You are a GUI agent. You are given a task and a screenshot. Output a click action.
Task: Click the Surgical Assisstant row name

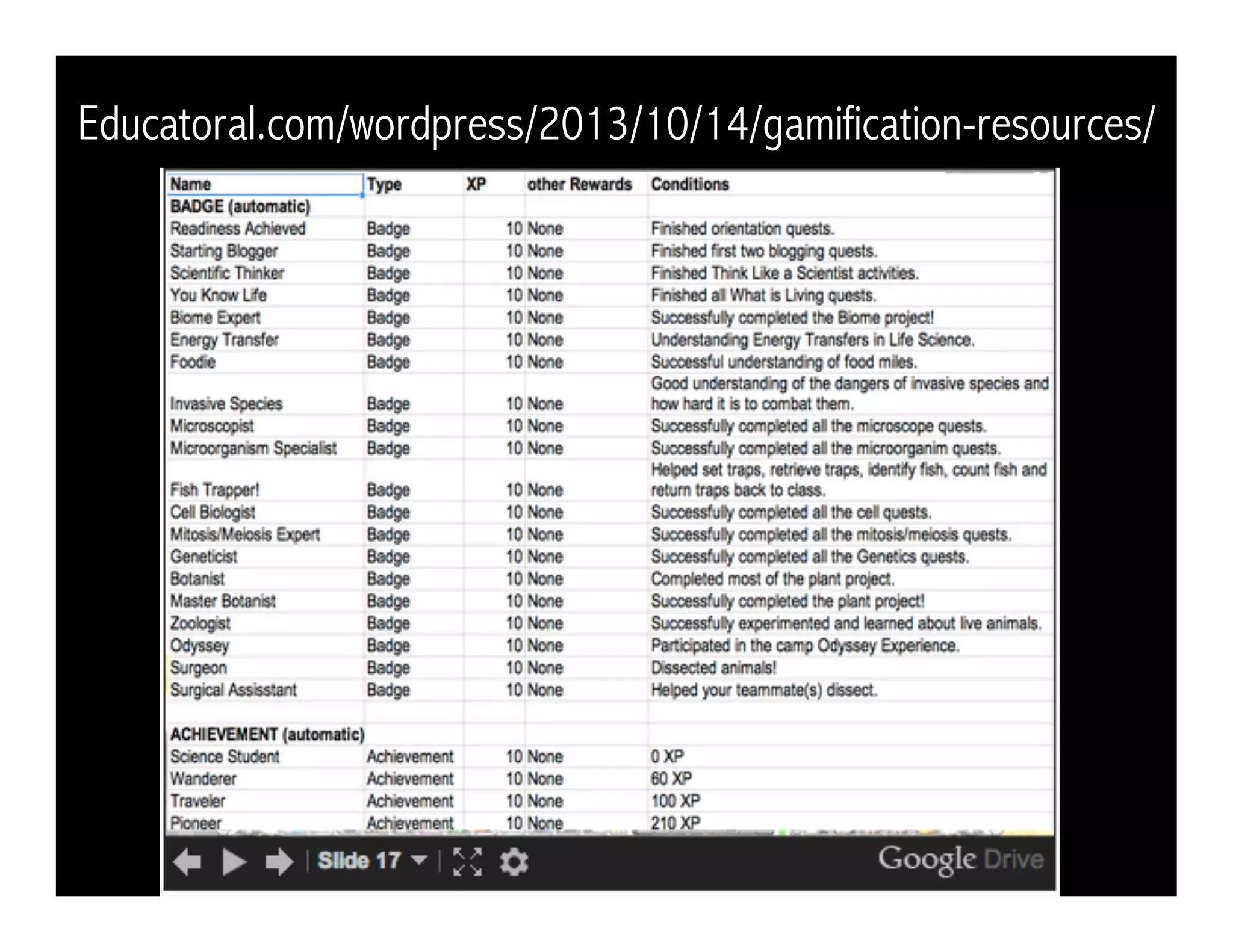coord(233,690)
